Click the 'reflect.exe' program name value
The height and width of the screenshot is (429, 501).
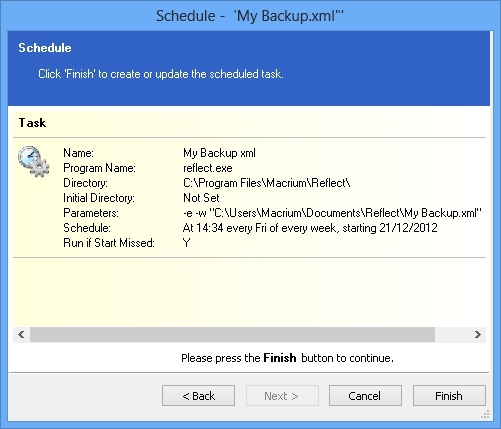point(208,168)
